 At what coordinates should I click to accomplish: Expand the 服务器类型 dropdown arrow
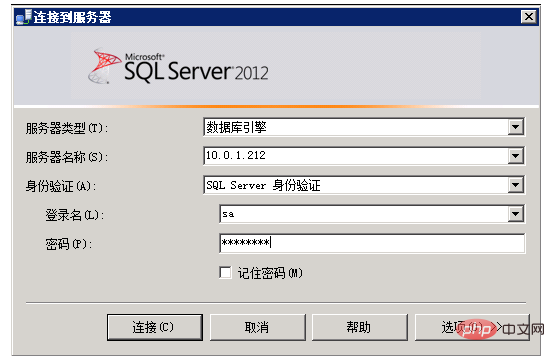point(516,127)
